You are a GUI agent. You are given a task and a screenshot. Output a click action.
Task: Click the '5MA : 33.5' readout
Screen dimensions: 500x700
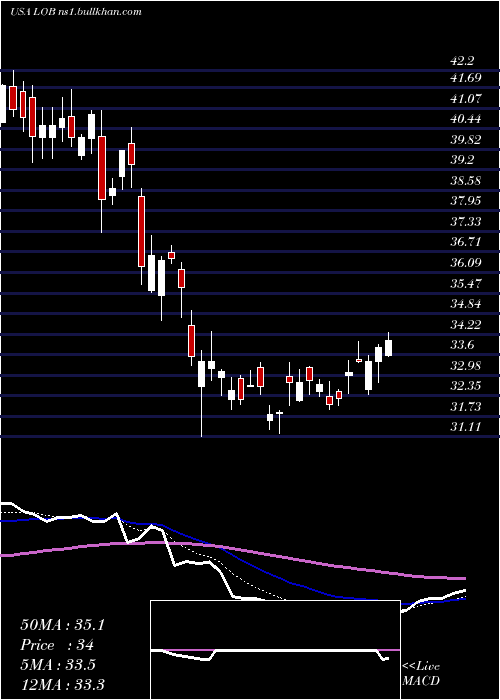click(x=58, y=665)
